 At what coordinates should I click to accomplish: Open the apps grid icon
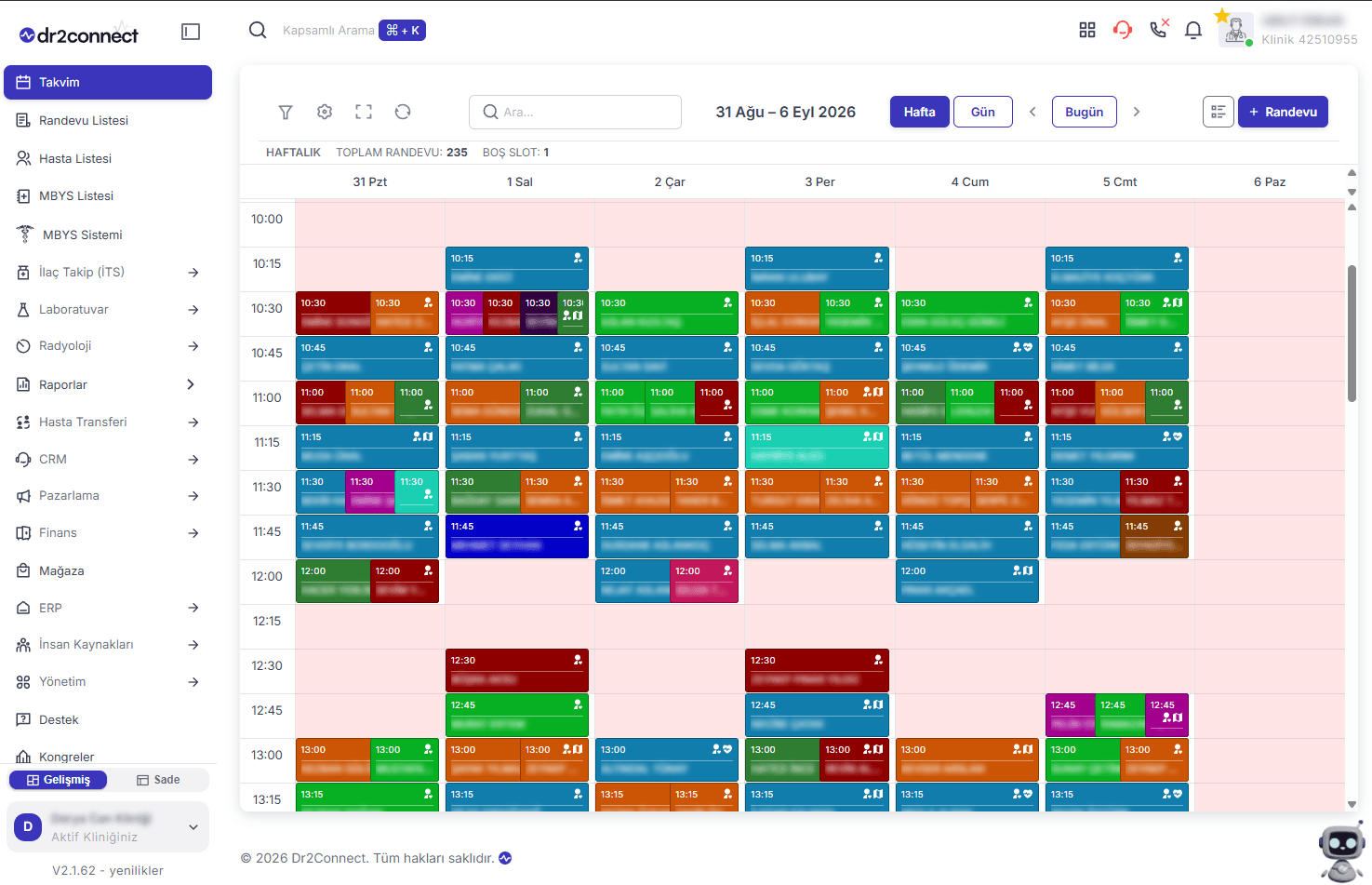pos(1087,30)
